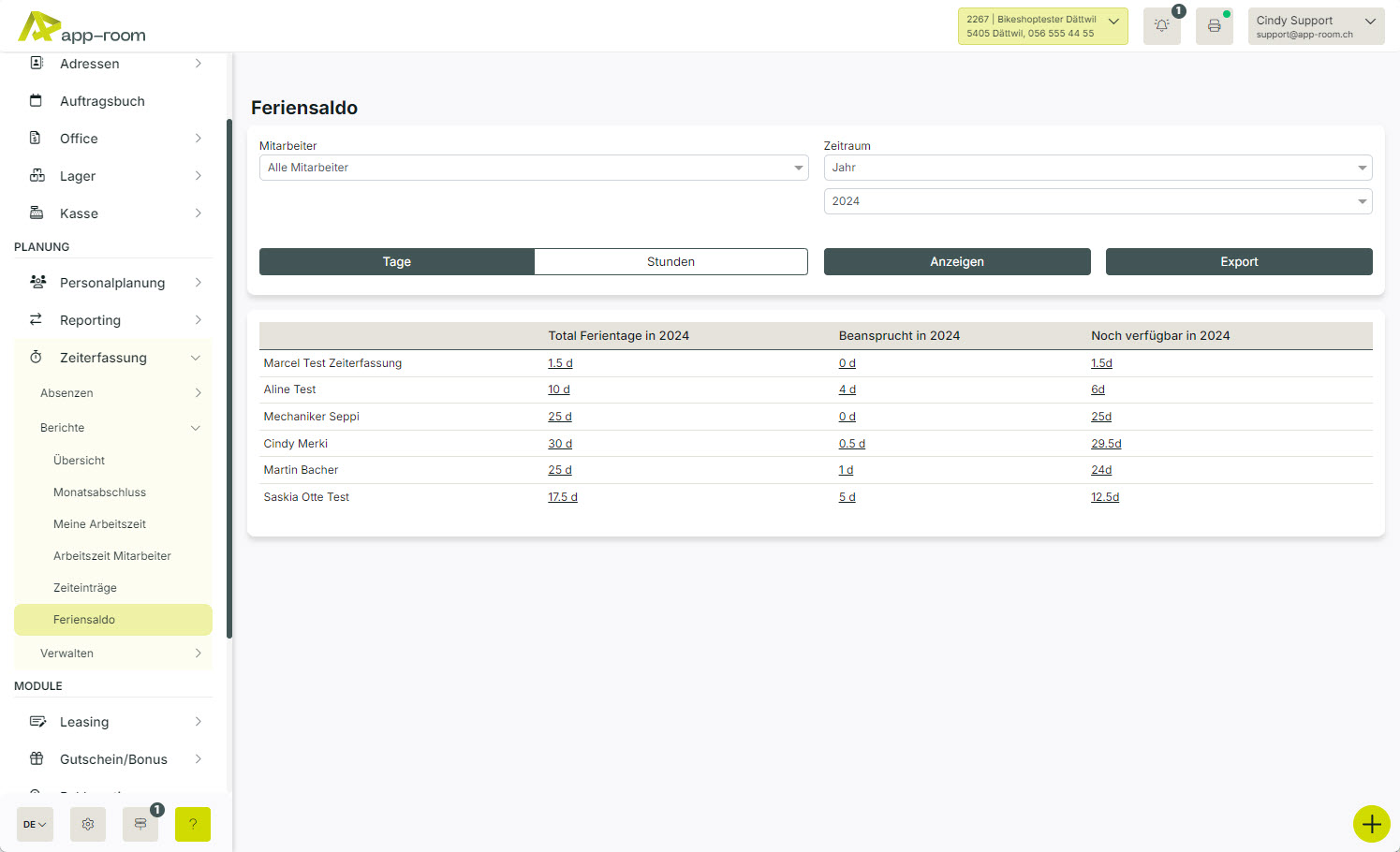Image resolution: width=1400 pixels, height=852 pixels.
Task: Click the sidebar vertical scrollbar
Action: click(x=229, y=375)
